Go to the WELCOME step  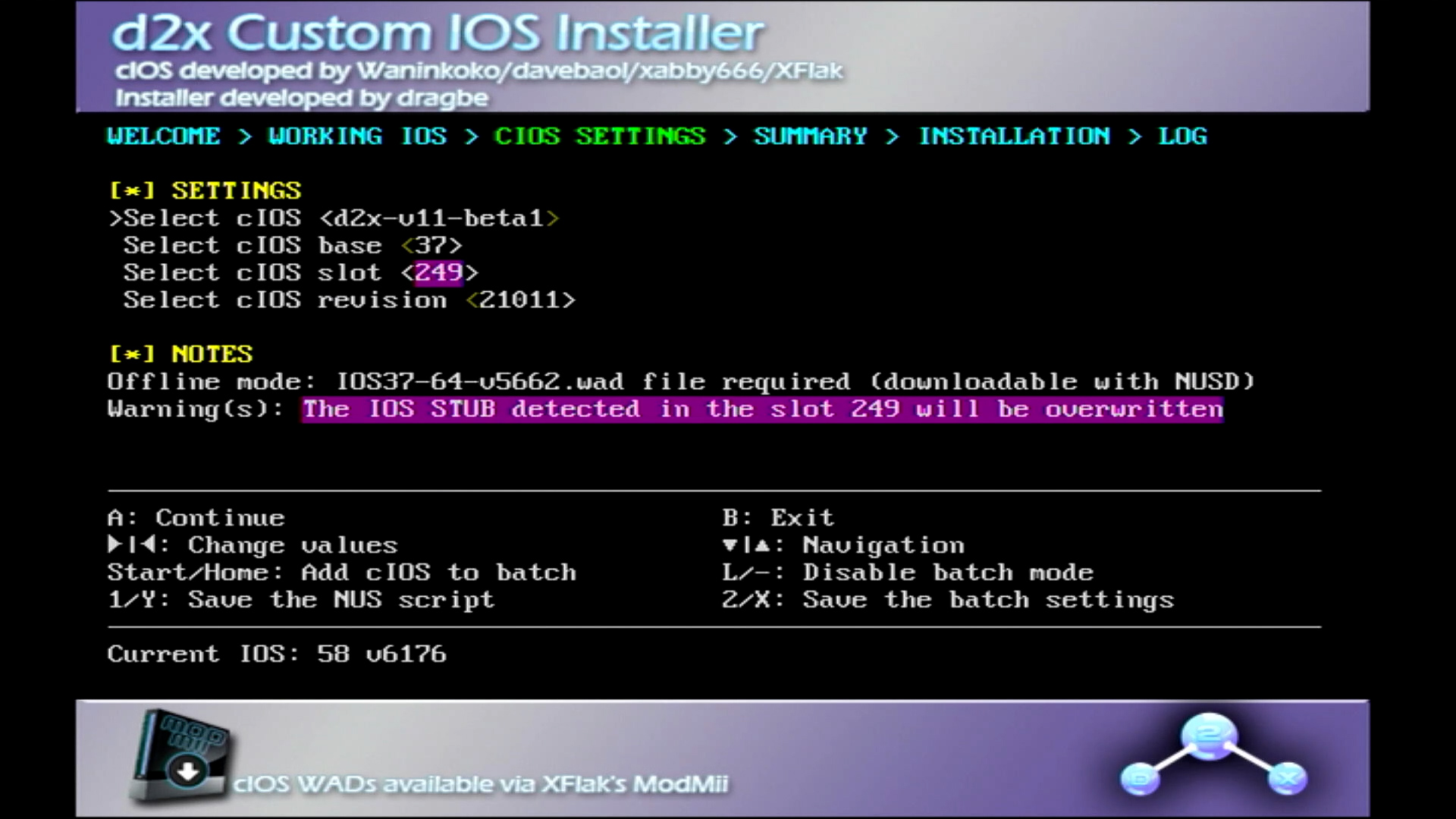point(163,136)
